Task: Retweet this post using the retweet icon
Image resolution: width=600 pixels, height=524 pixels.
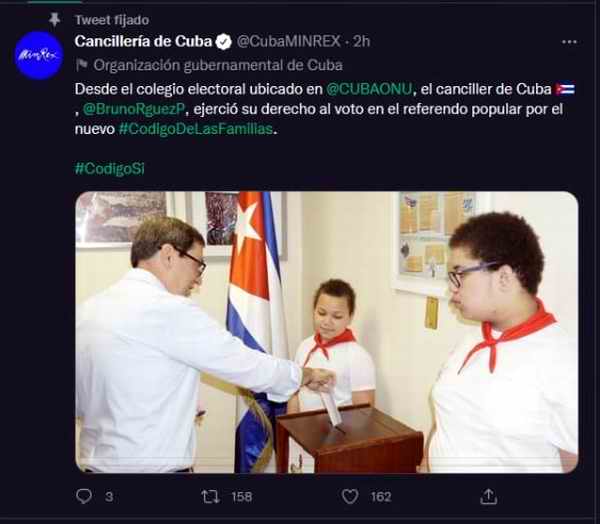Action: click(x=210, y=496)
